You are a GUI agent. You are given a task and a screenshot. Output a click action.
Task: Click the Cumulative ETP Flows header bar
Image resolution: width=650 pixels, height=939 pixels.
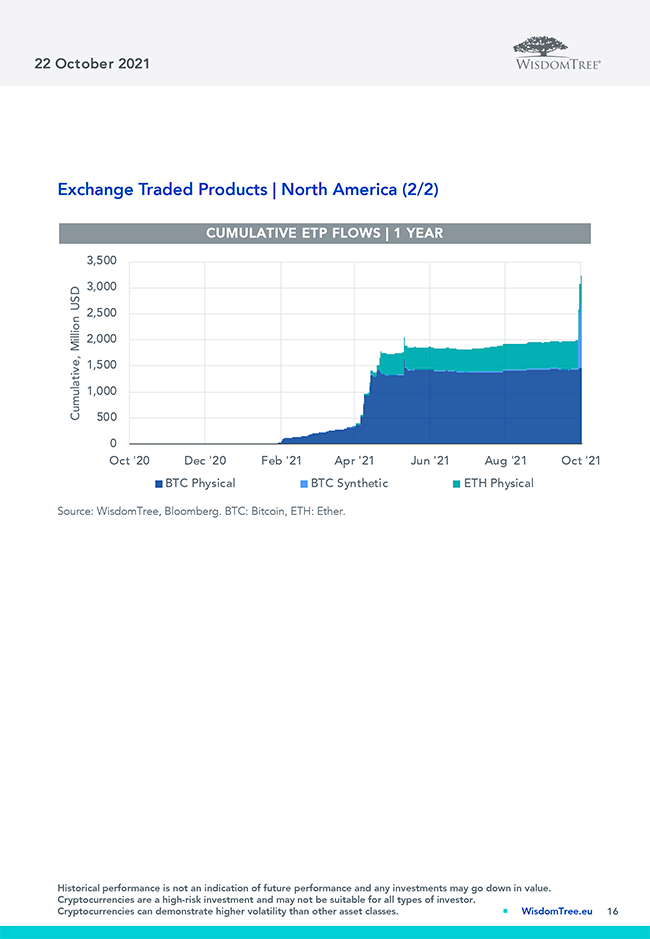(324, 233)
